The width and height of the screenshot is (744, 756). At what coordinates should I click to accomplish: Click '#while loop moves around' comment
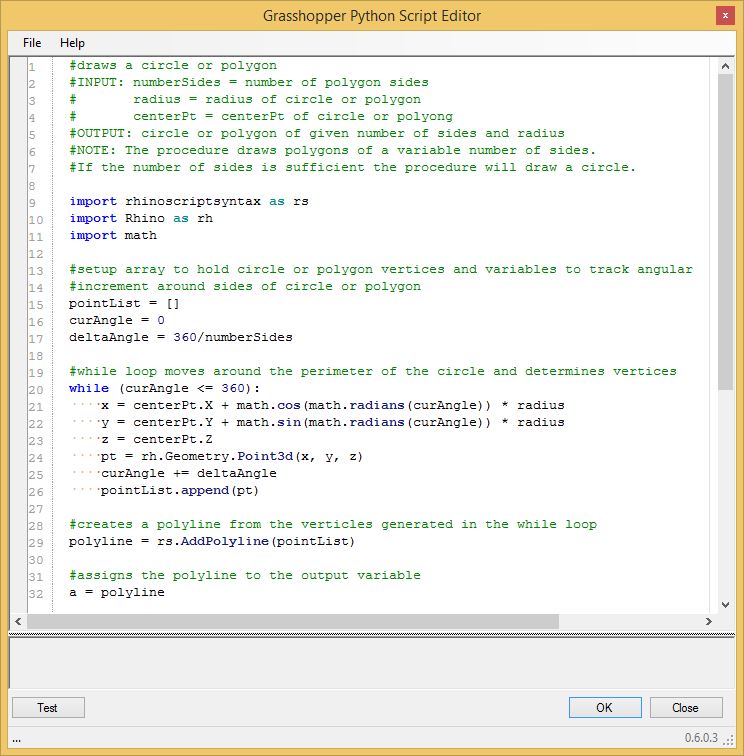tap(373, 371)
